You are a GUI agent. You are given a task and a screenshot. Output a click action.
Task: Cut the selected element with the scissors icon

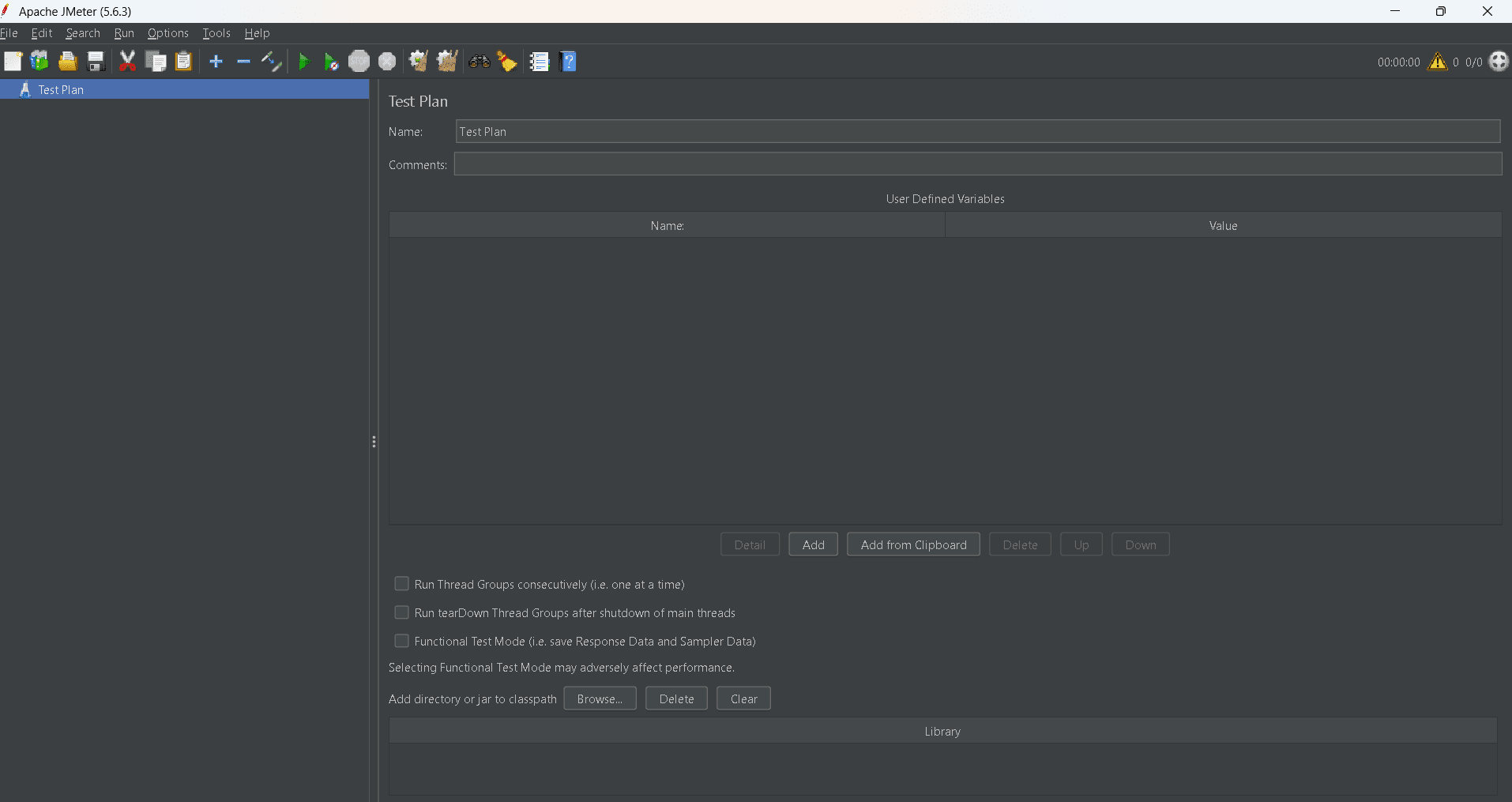[127, 61]
